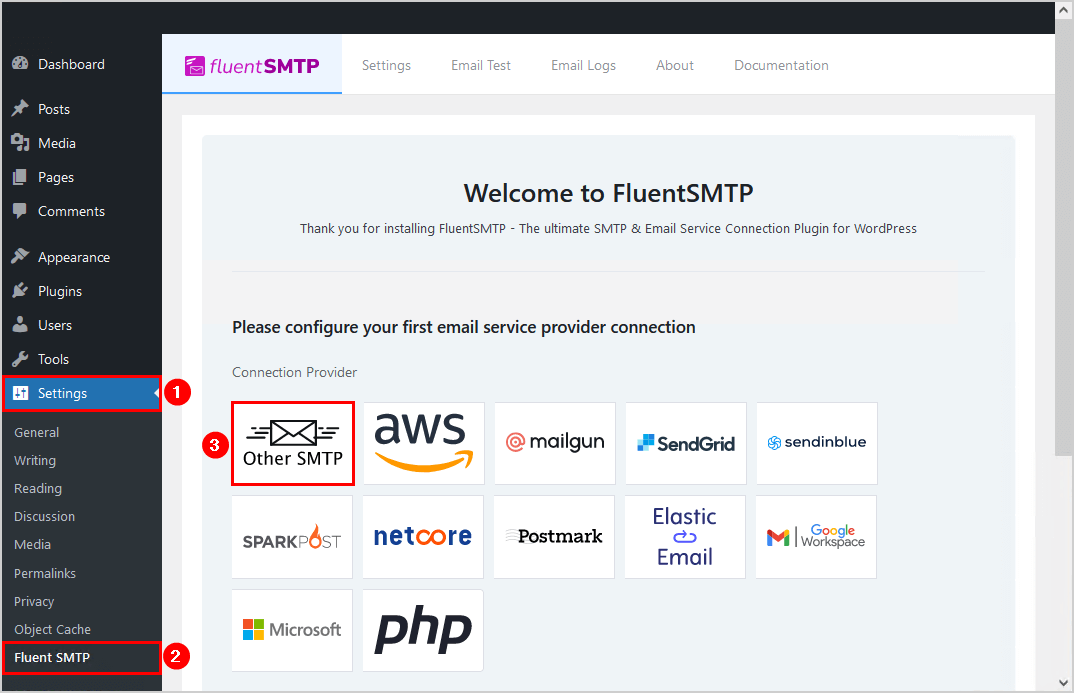
Task: Open Fluent SMTP settings submenu
Action: tap(81, 657)
